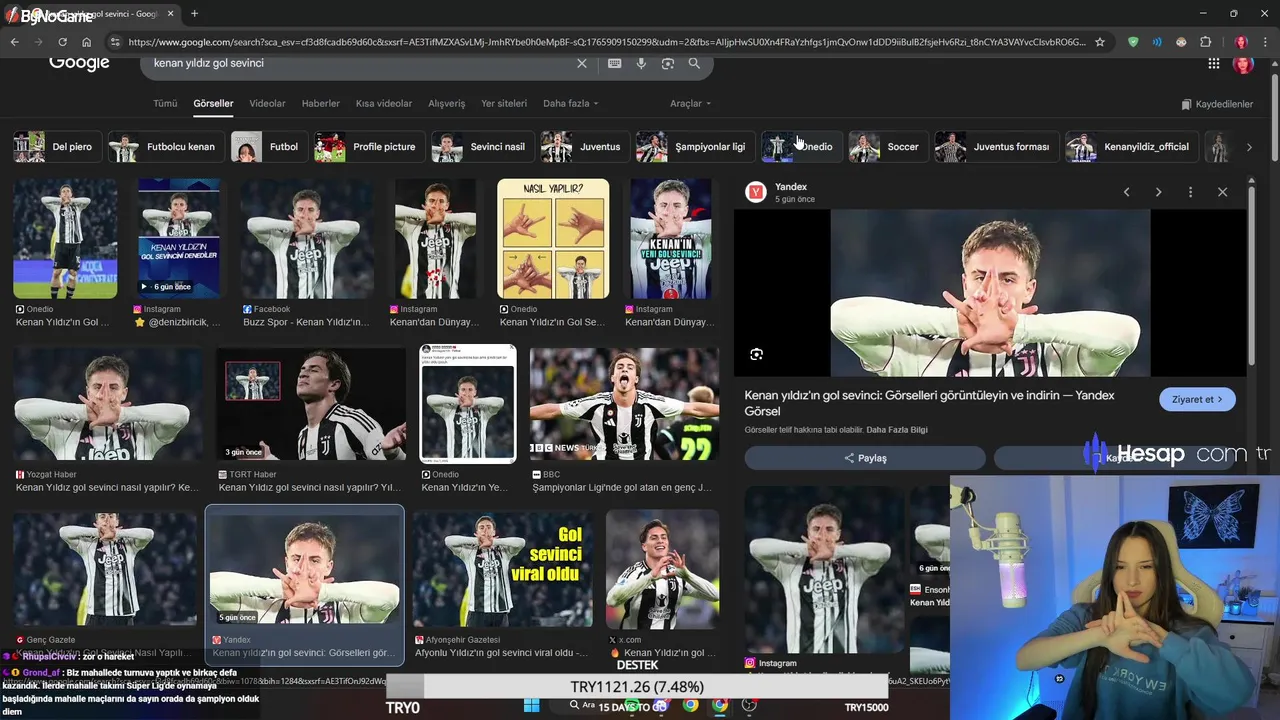Open the Yer siteleri tab
The width and height of the screenshot is (1280, 720).
tap(504, 103)
